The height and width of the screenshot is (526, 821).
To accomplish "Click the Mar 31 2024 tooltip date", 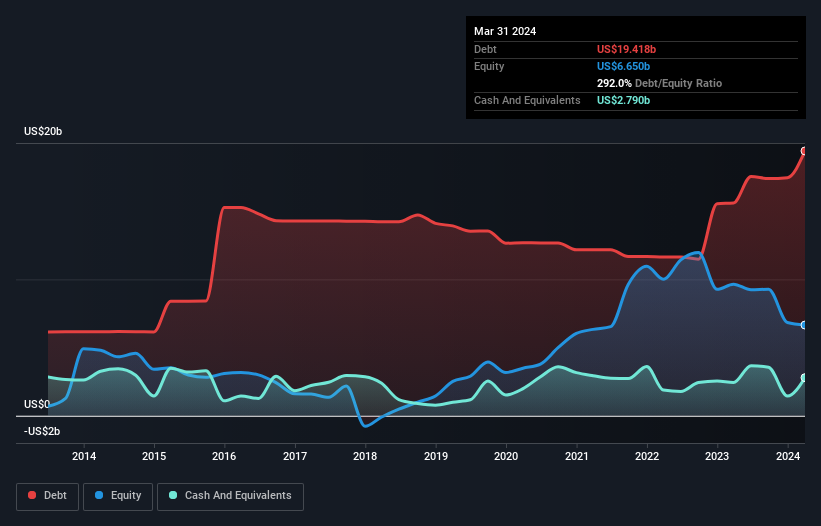I will (x=505, y=31).
